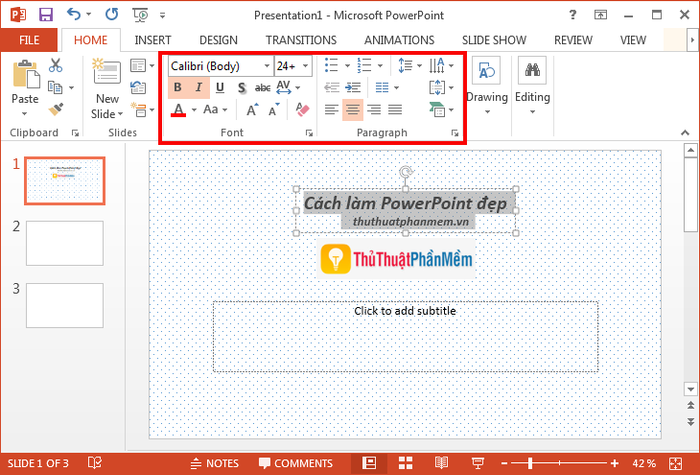Open Ribbon Display Options icon
Viewport: 700px width, 475px height.
coord(600,15)
